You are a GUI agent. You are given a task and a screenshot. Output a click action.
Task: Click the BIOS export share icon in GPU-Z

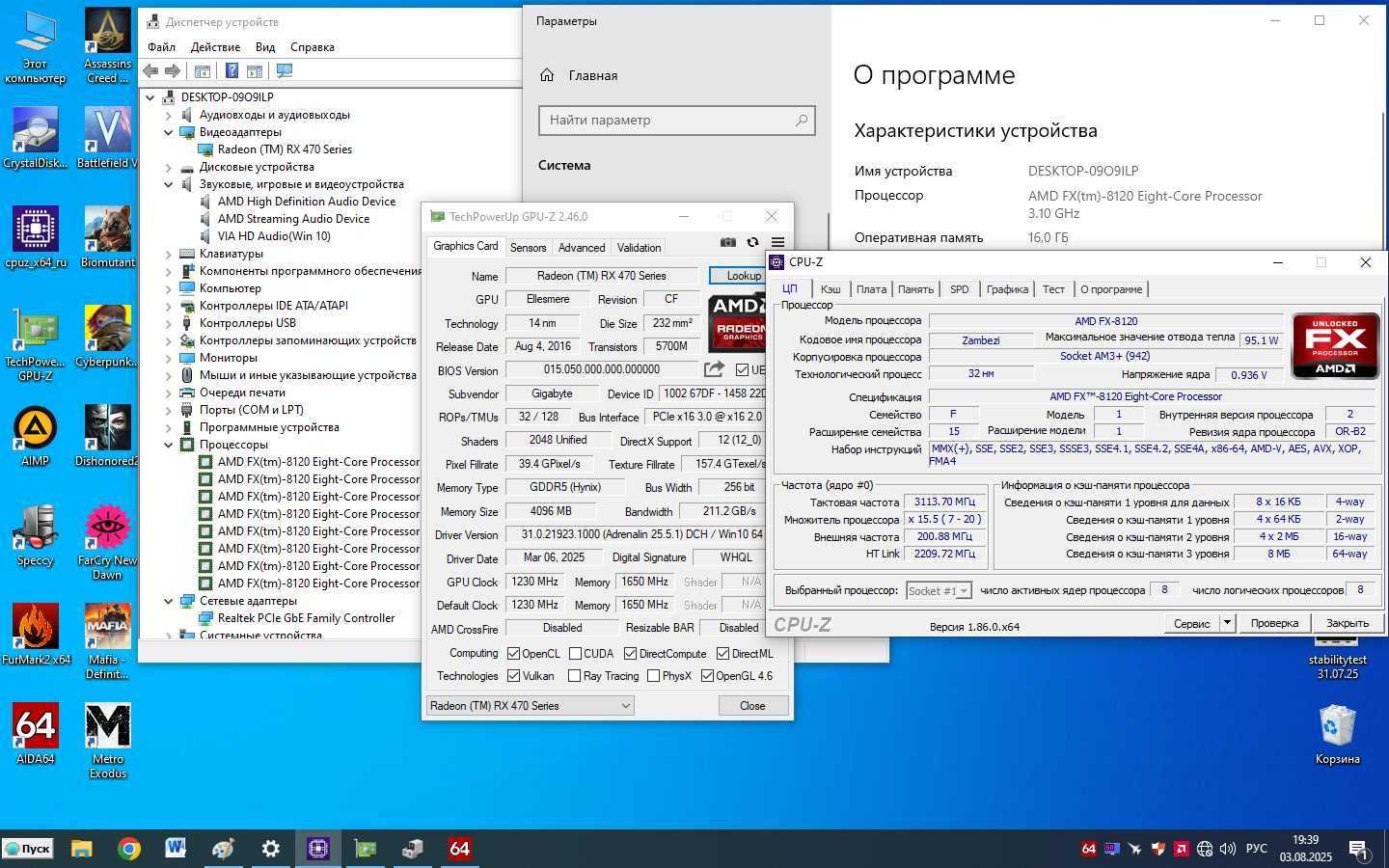tap(714, 369)
